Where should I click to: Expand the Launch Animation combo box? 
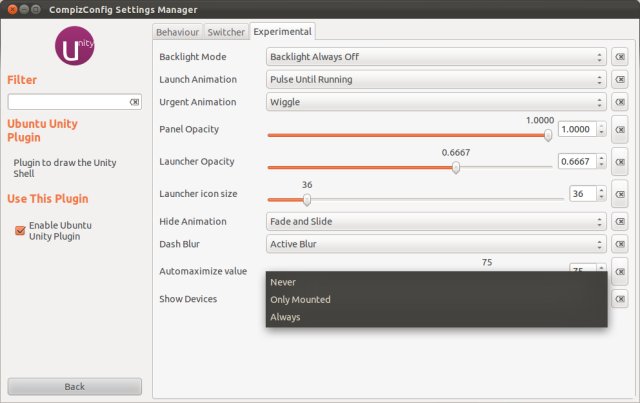click(x=436, y=79)
